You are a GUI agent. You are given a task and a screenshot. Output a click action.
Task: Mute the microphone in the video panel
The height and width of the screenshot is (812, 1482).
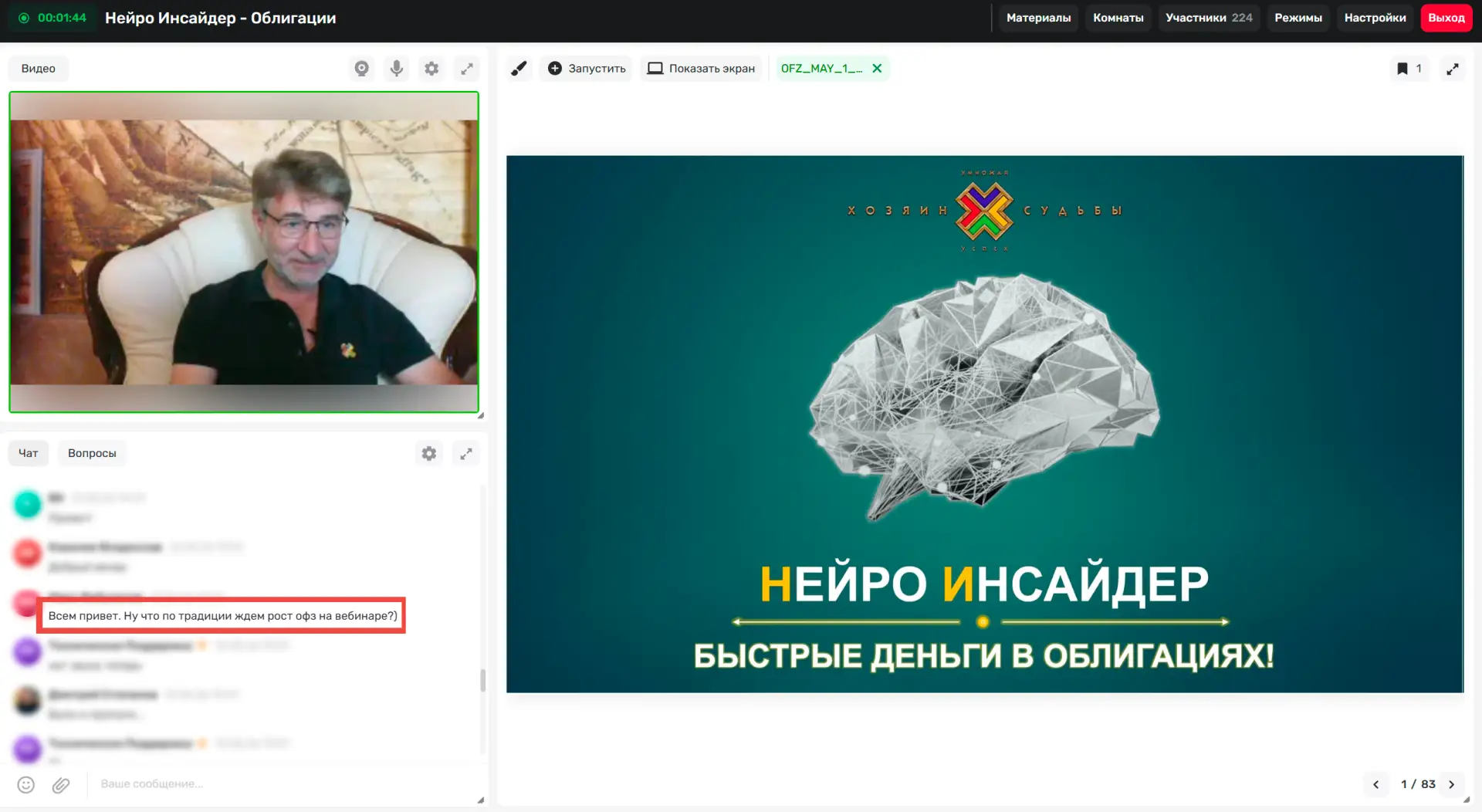397,69
